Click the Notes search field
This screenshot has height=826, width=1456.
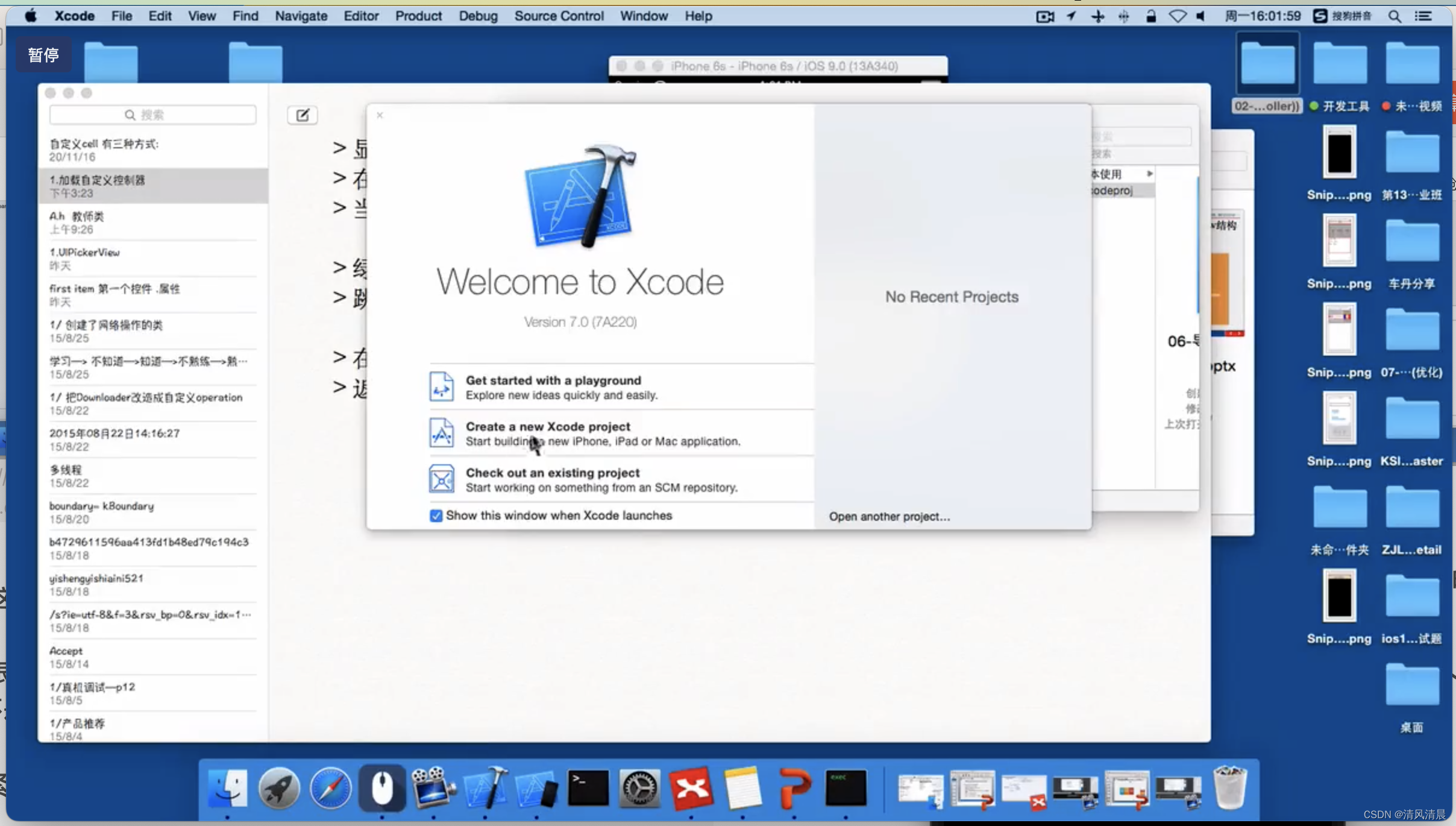[x=153, y=115]
